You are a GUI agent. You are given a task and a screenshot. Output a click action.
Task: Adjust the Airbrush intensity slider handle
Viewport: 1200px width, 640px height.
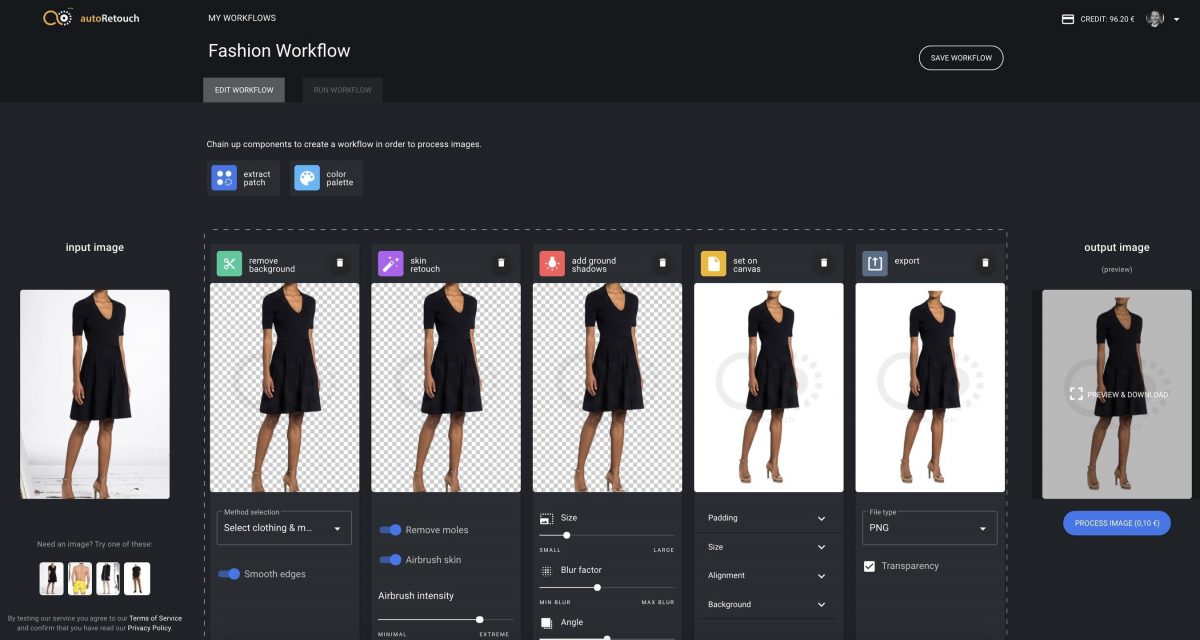pyautogui.click(x=480, y=620)
